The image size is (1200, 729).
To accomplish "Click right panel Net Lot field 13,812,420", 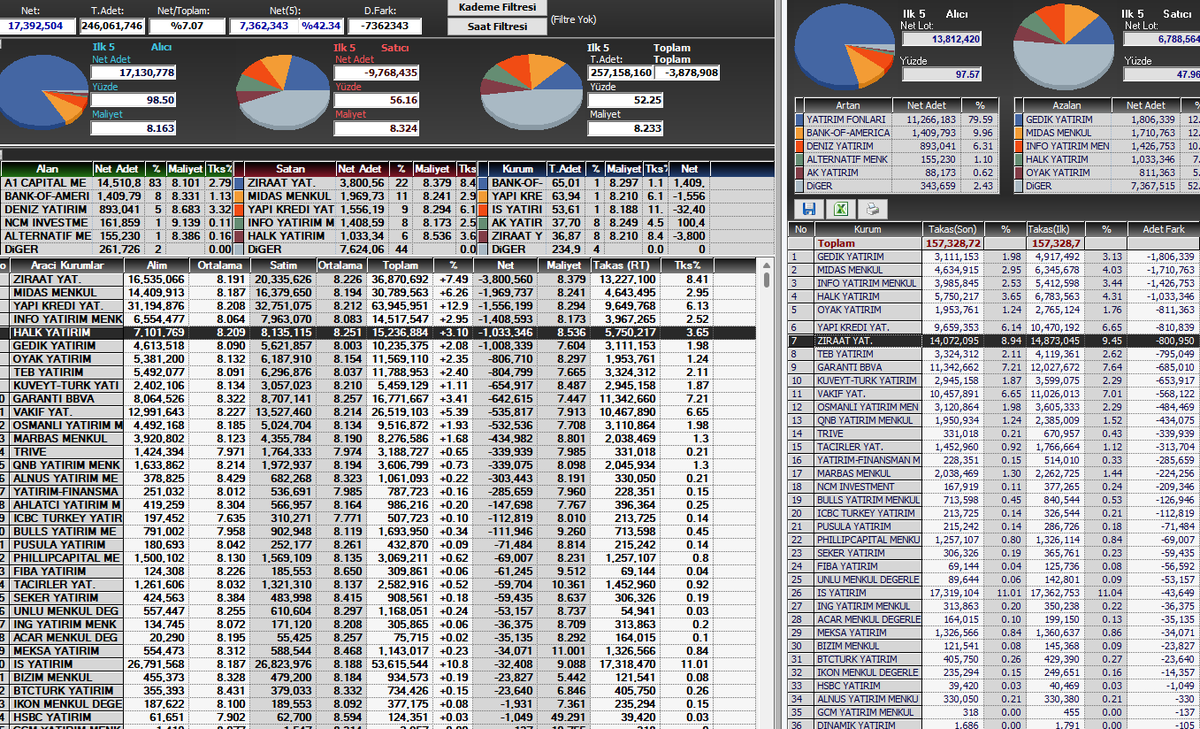I will 941,38.
